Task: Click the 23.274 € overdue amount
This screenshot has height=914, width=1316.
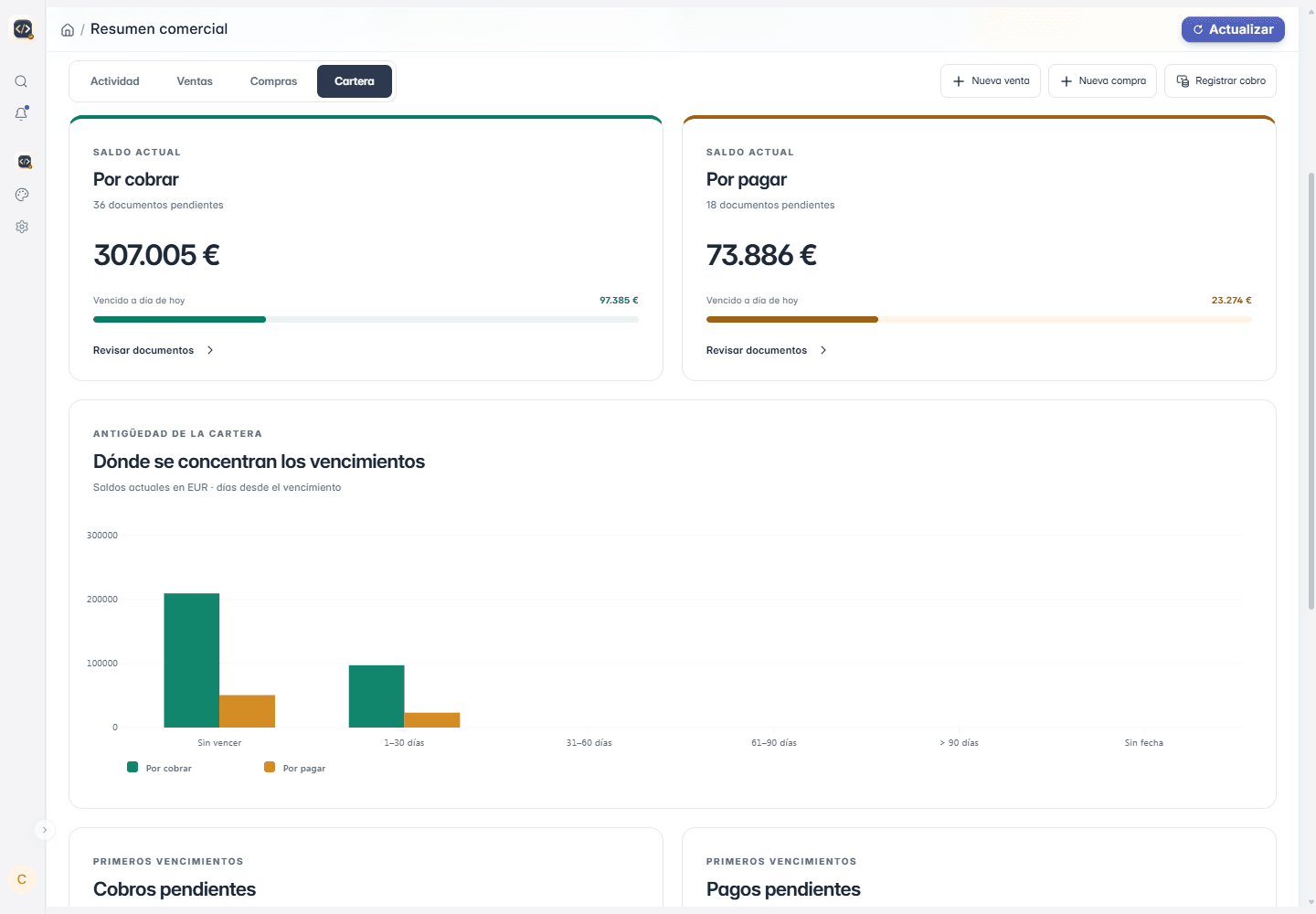Action: coord(1232,300)
